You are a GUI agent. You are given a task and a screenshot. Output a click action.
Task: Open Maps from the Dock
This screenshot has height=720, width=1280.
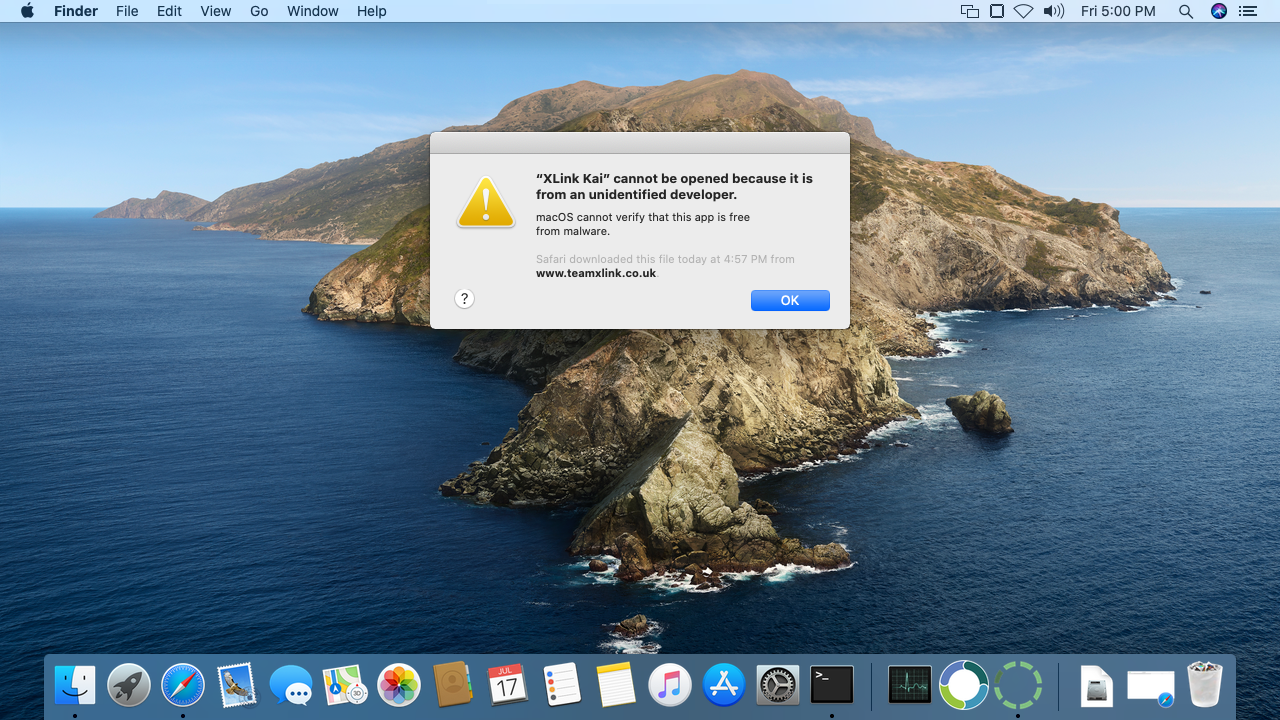tap(345, 686)
